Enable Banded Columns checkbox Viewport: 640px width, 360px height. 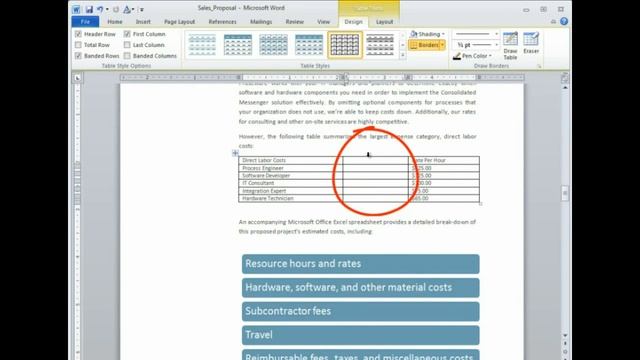(127, 56)
